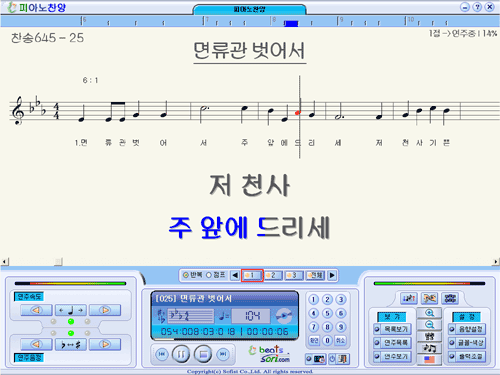
Task: Click measure 10 on the top ruler
Action: click(x=411, y=20)
